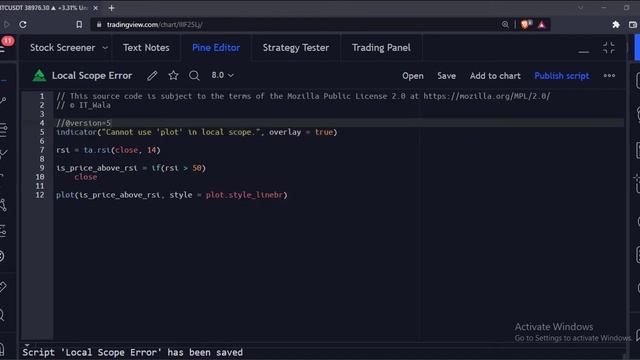
Task: Open the browser zoom magnifier icon
Action: pyautogui.click(x=505, y=24)
